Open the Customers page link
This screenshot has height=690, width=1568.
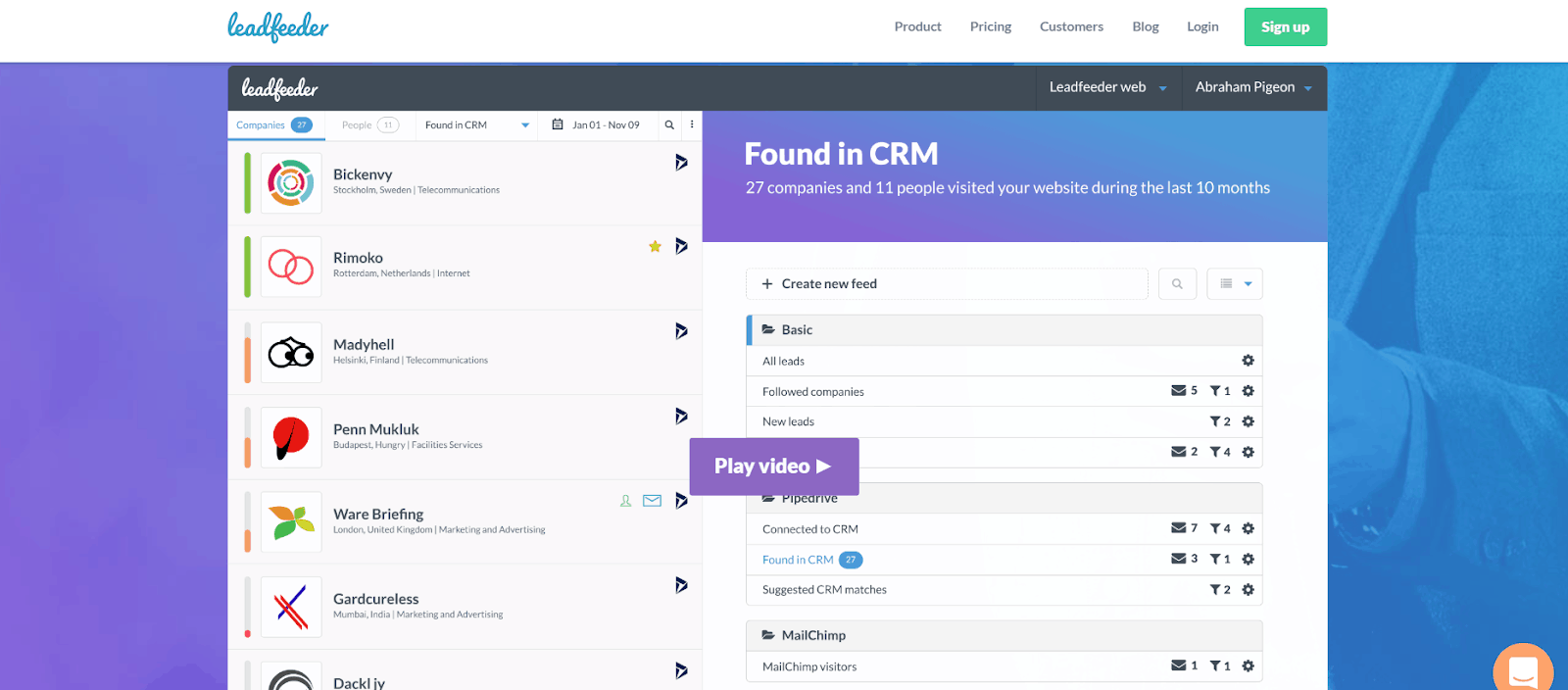[x=1071, y=26]
